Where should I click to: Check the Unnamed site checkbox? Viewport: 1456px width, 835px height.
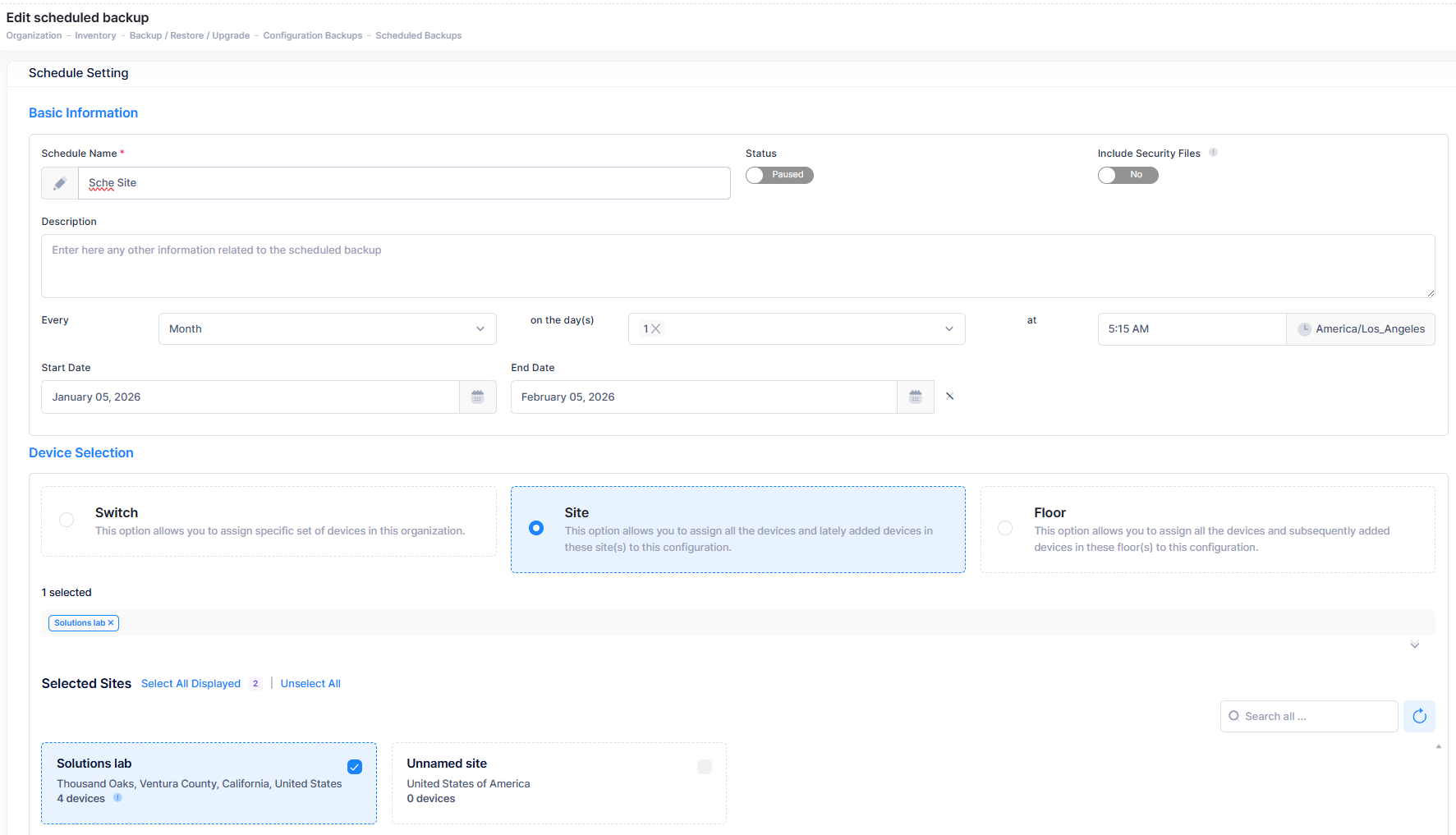pyautogui.click(x=704, y=767)
